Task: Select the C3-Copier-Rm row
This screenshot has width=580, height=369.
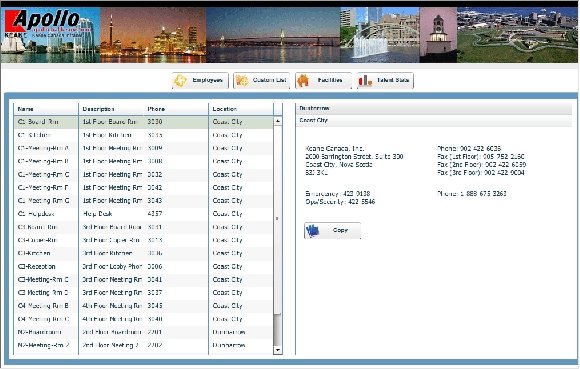Action: (x=143, y=240)
